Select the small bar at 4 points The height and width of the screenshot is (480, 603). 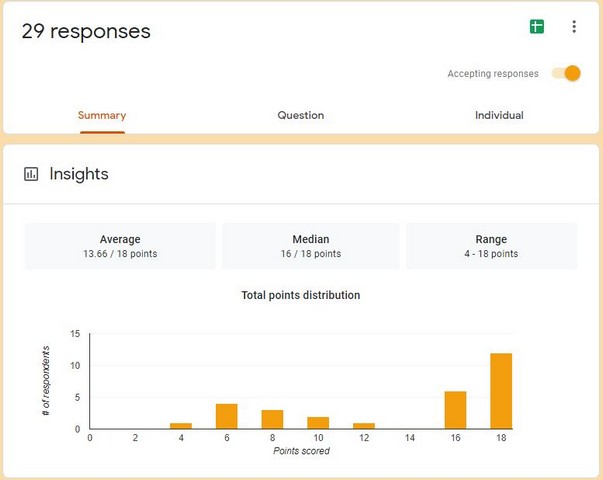181,426
